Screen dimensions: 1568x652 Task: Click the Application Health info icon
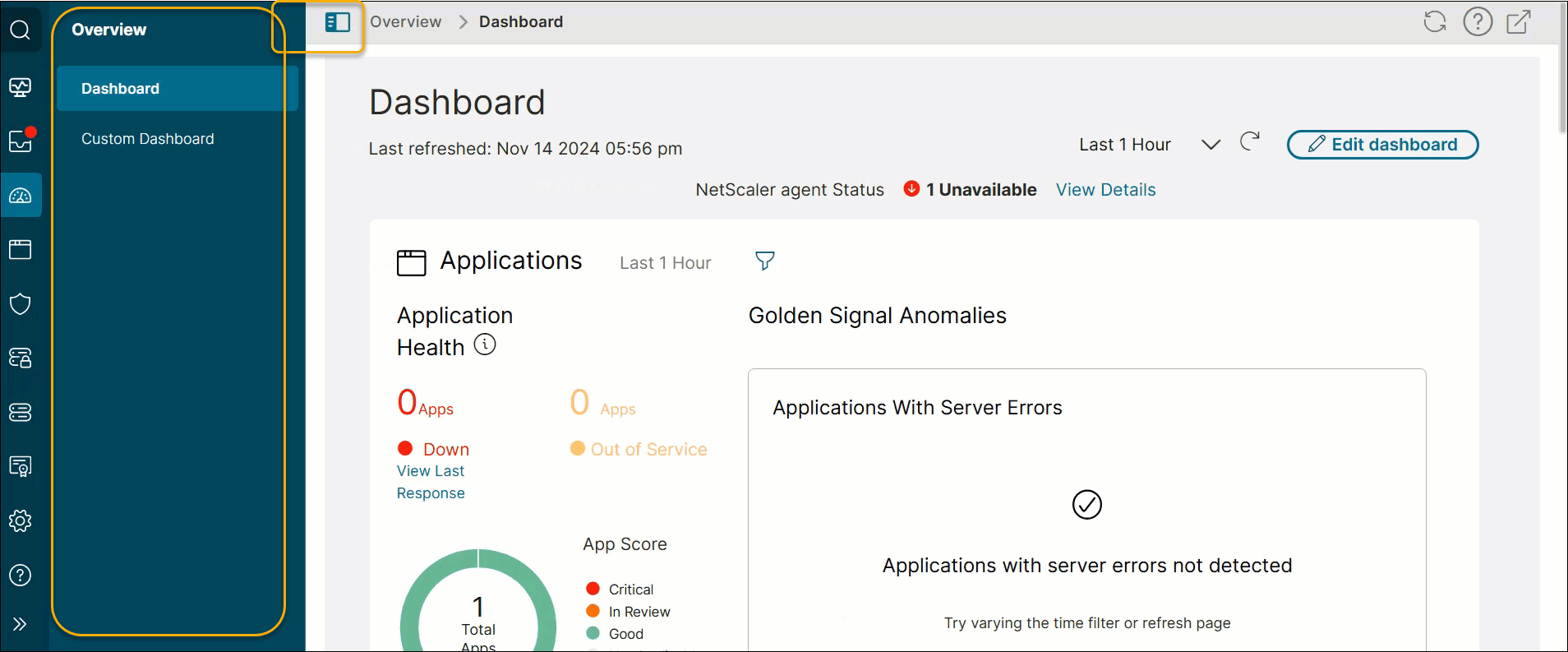tap(485, 344)
